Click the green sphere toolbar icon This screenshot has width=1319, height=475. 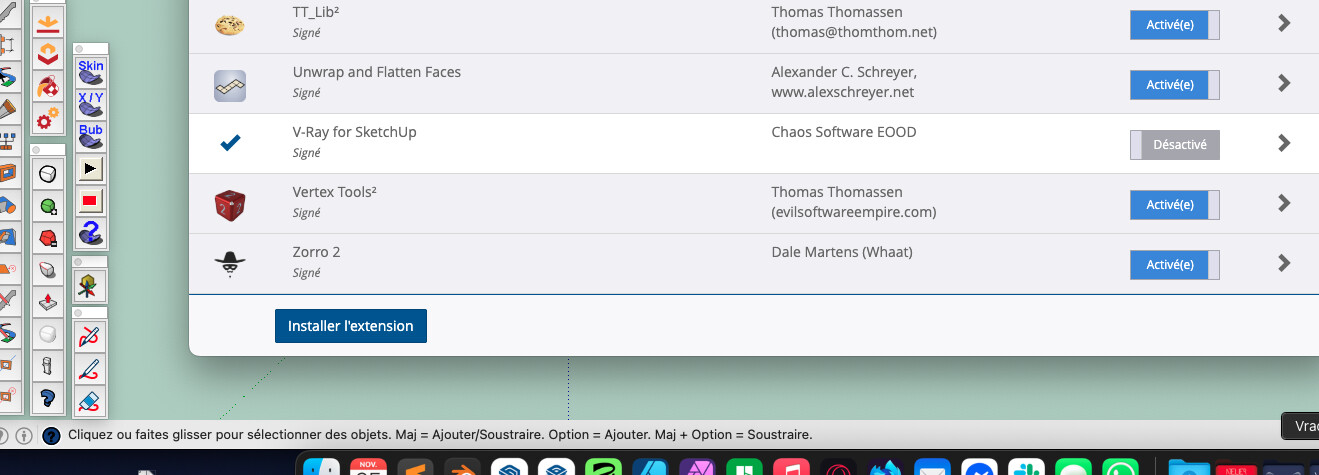tap(47, 206)
